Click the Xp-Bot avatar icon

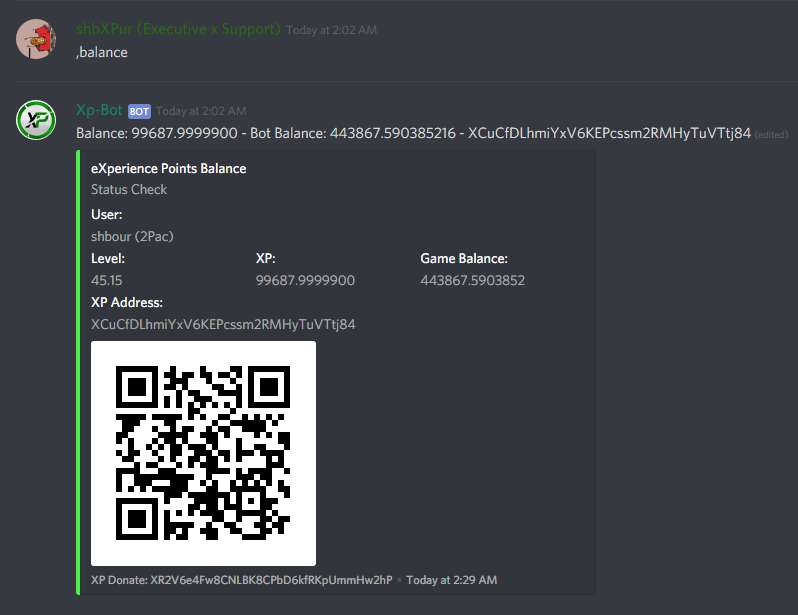click(x=36, y=120)
